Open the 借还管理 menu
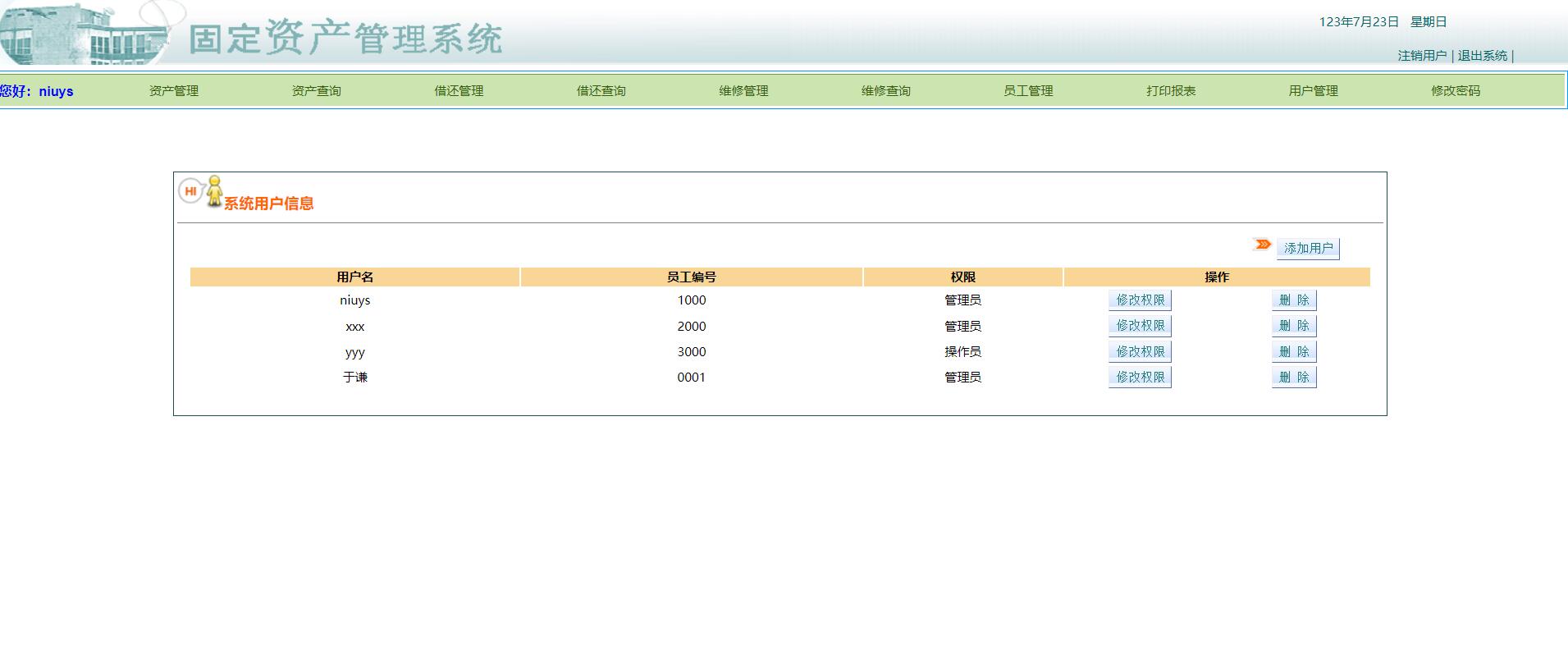Screen dimensions: 1568x650 pyautogui.click(x=459, y=91)
